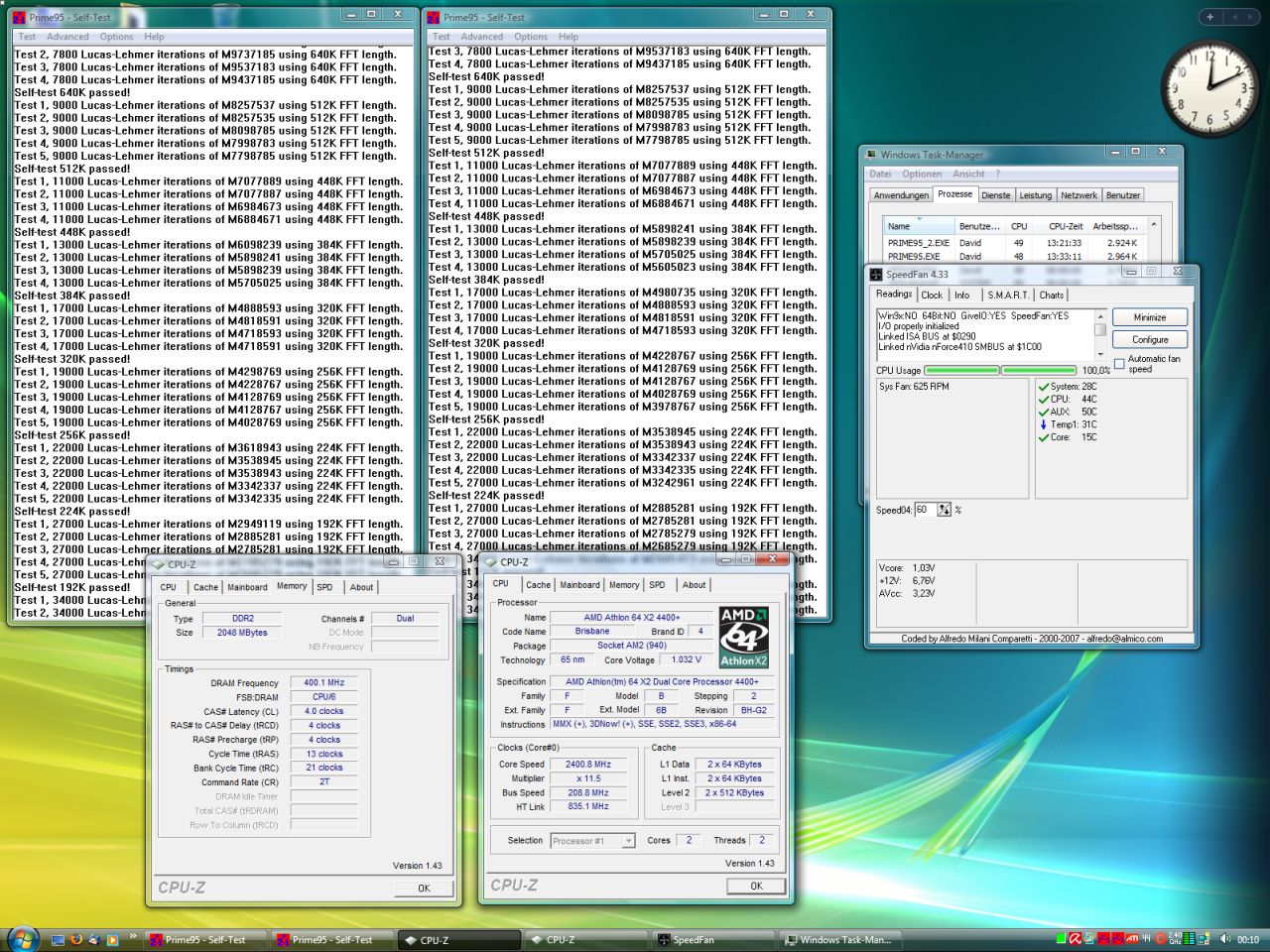Click the analog clock gadget
1270x952 pixels.
click(x=1208, y=89)
